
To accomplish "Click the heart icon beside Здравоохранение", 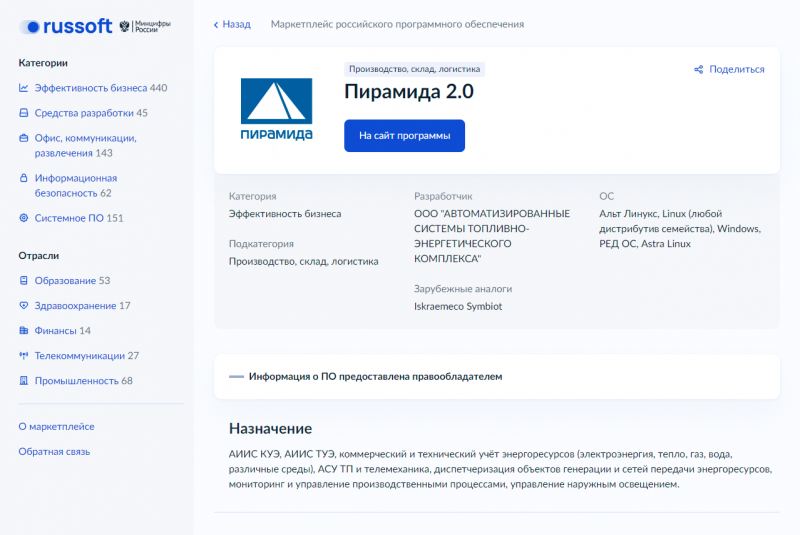I will (x=23, y=305).
